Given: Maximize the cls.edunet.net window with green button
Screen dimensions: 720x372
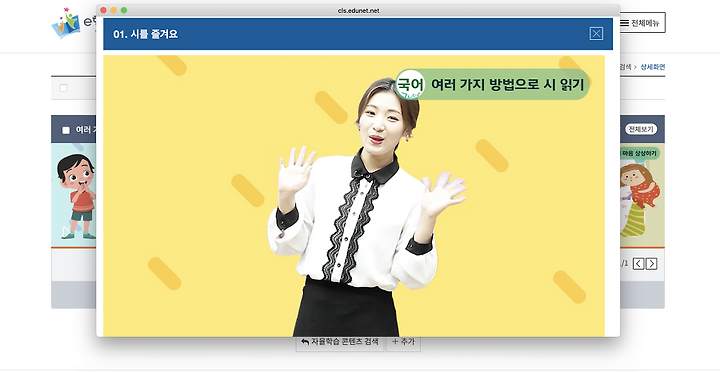Looking at the screenshot, I should [124, 10].
